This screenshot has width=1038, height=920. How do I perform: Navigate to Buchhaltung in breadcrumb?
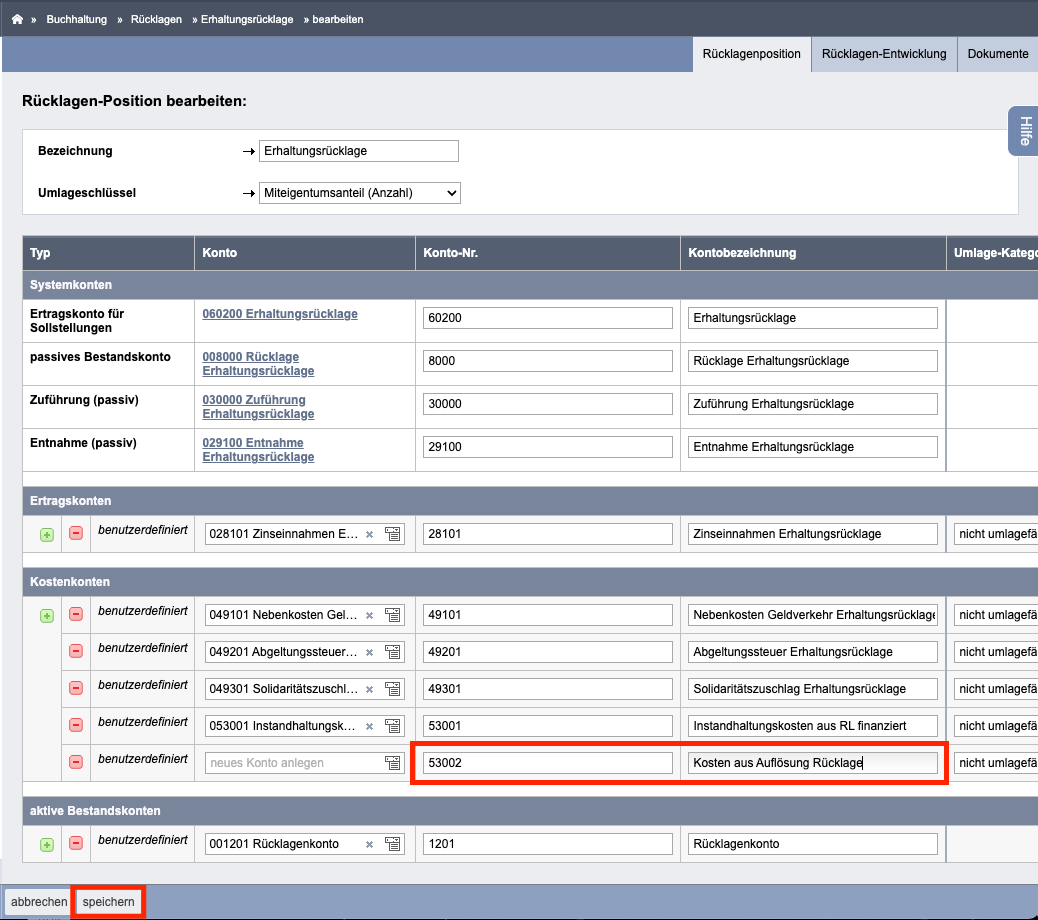coord(77,19)
